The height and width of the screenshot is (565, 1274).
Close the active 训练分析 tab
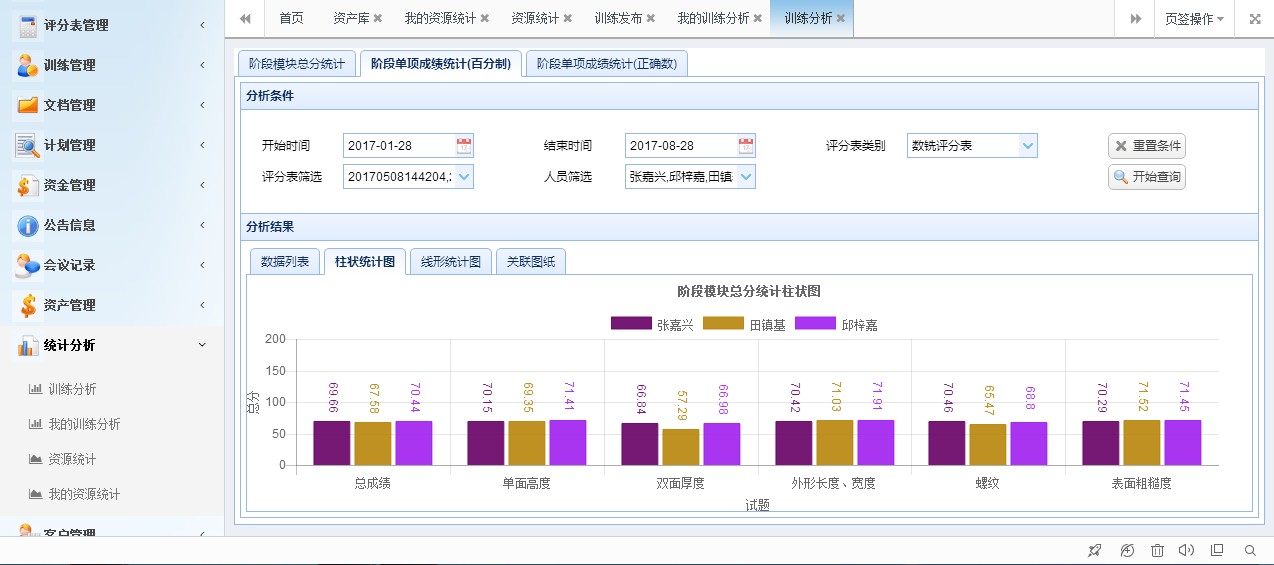point(840,18)
